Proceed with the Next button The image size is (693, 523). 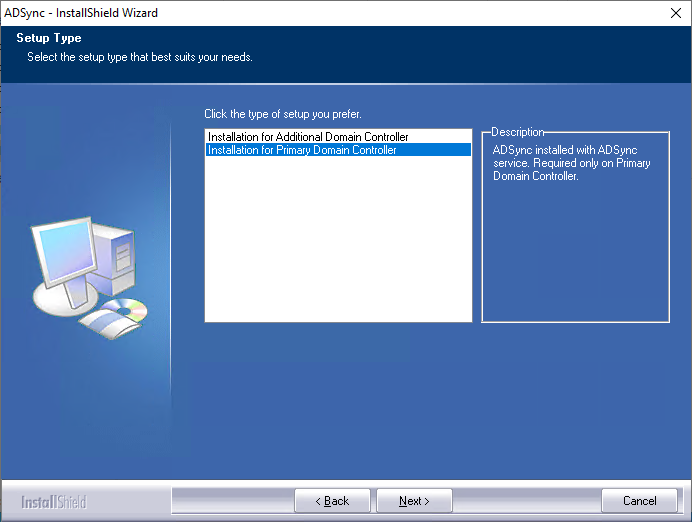(x=414, y=501)
